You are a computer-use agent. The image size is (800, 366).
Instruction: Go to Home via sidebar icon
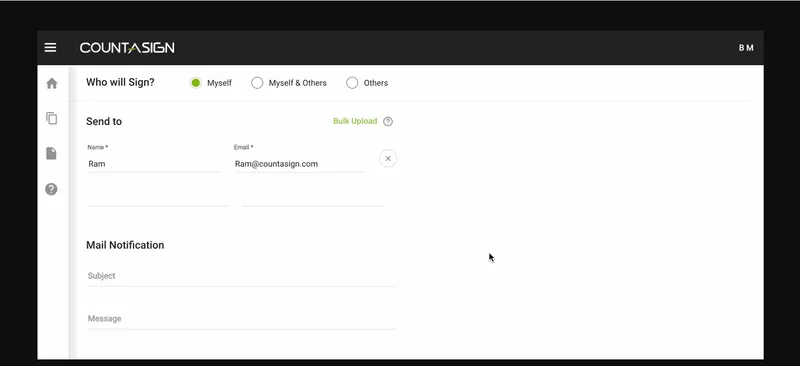click(52, 84)
